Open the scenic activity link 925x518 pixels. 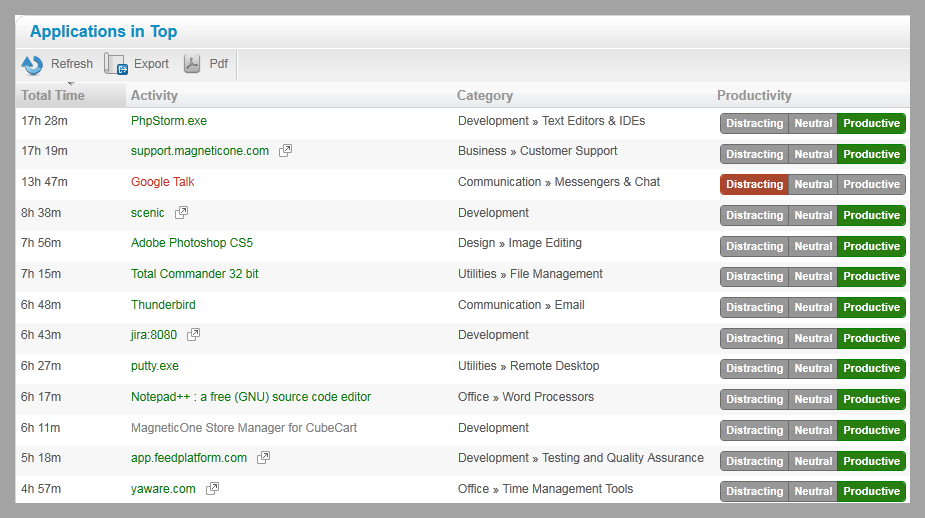(x=147, y=213)
